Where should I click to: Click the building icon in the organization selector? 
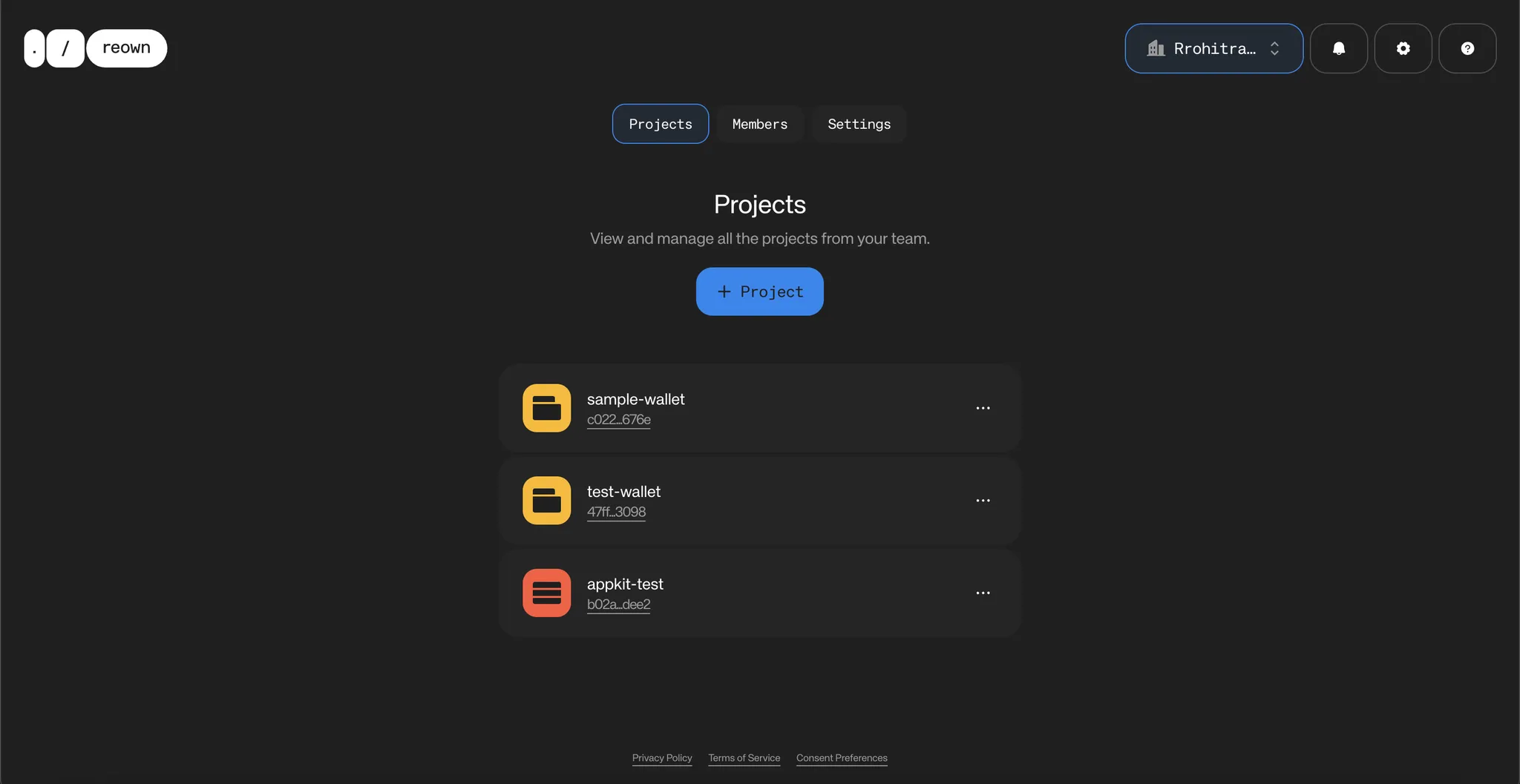click(x=1155, y=48)
